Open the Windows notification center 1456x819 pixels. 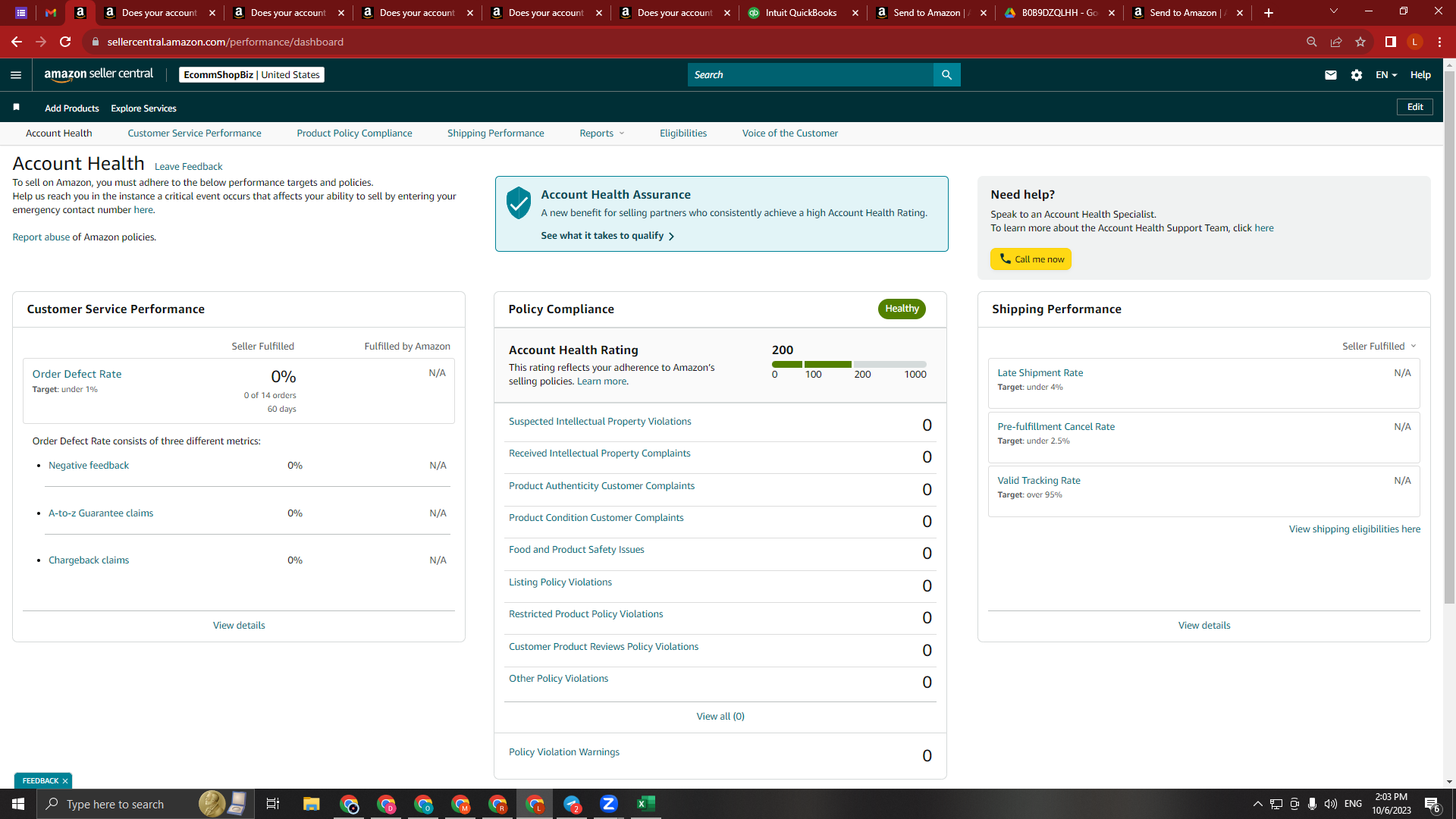tap(1432, 804)
